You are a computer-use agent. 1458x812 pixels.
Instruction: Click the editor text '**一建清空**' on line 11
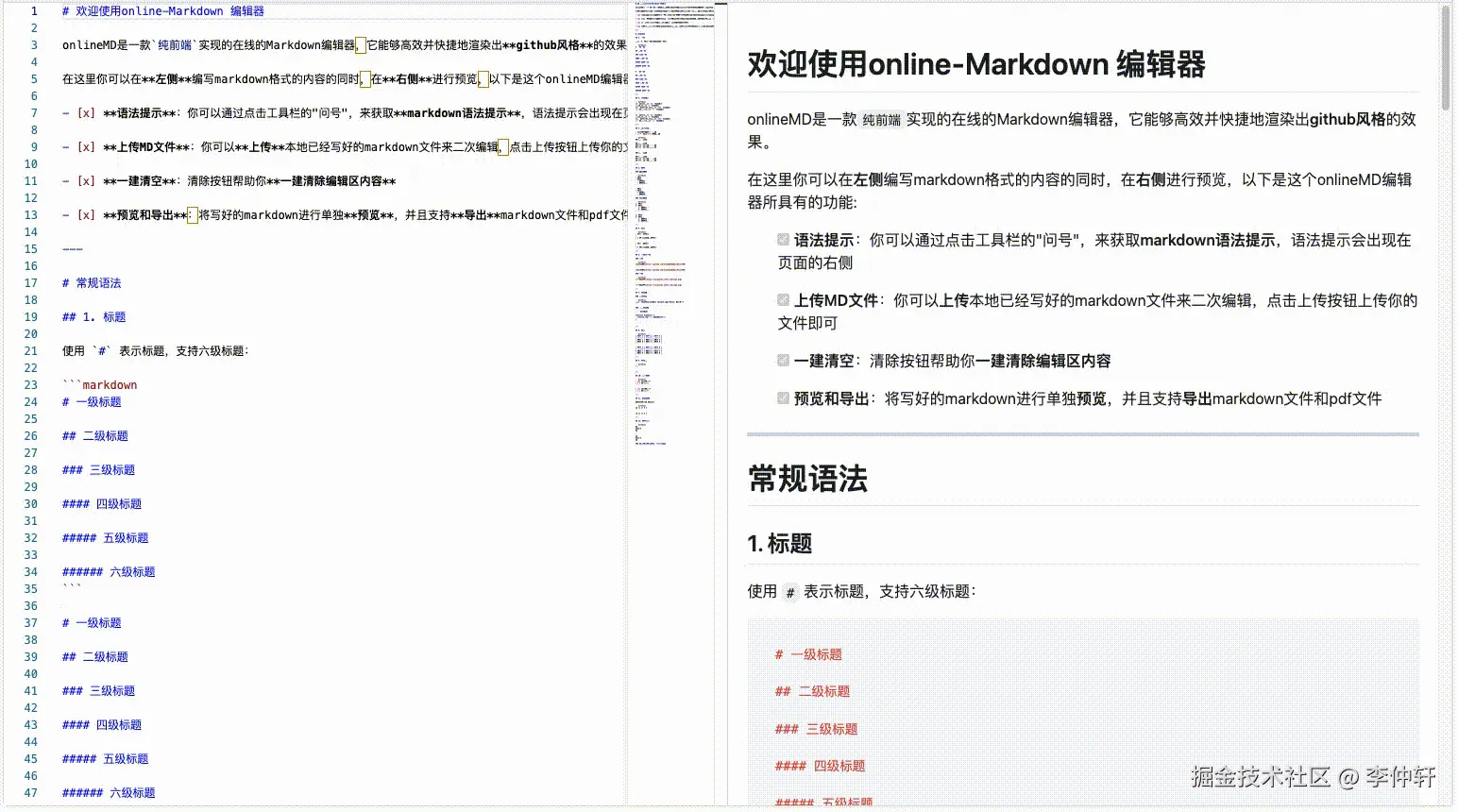point(140,181)
